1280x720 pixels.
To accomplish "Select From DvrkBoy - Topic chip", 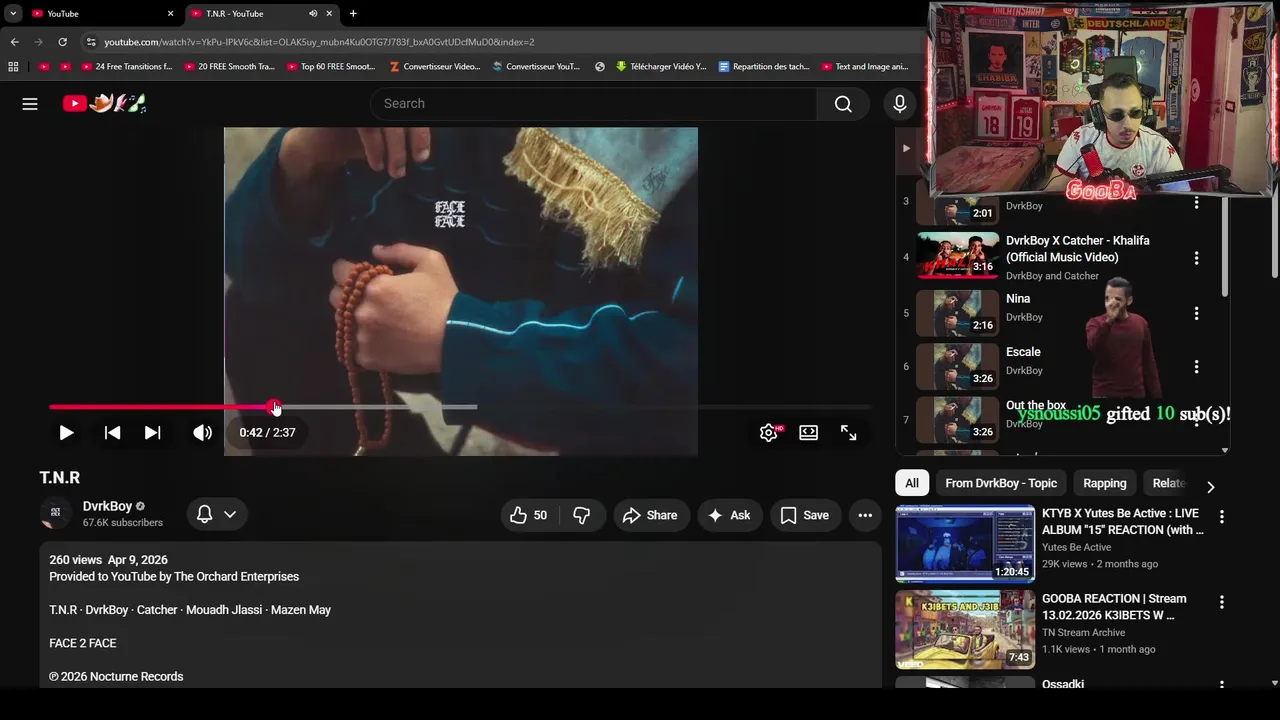I will [1001, 483].
